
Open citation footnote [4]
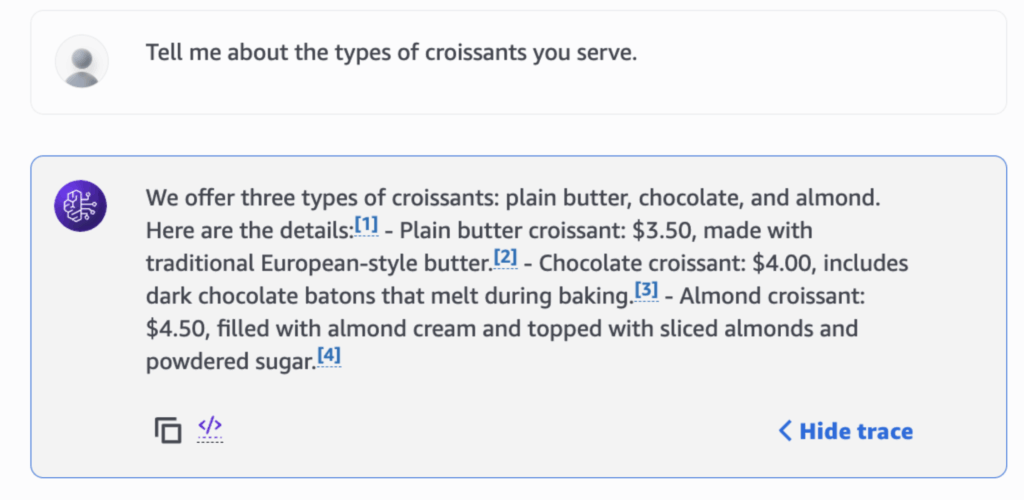(x=329, y=356)
